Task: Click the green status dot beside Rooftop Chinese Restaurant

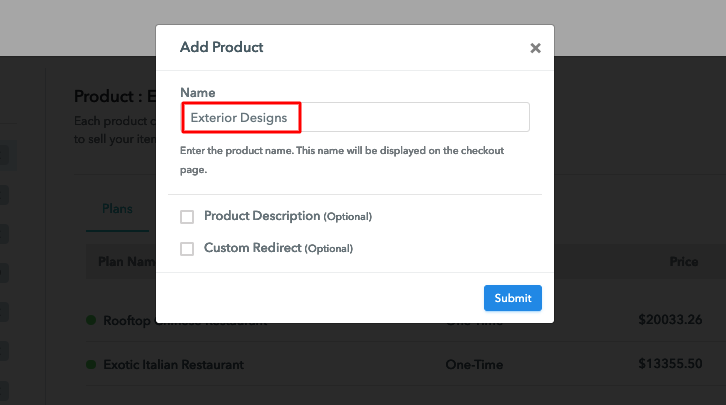Action: (x=92, y=321)
